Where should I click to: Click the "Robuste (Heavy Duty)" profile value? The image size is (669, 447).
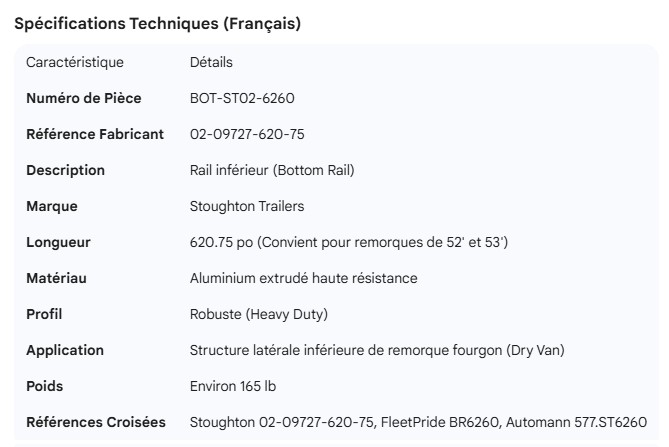[259, 314]
